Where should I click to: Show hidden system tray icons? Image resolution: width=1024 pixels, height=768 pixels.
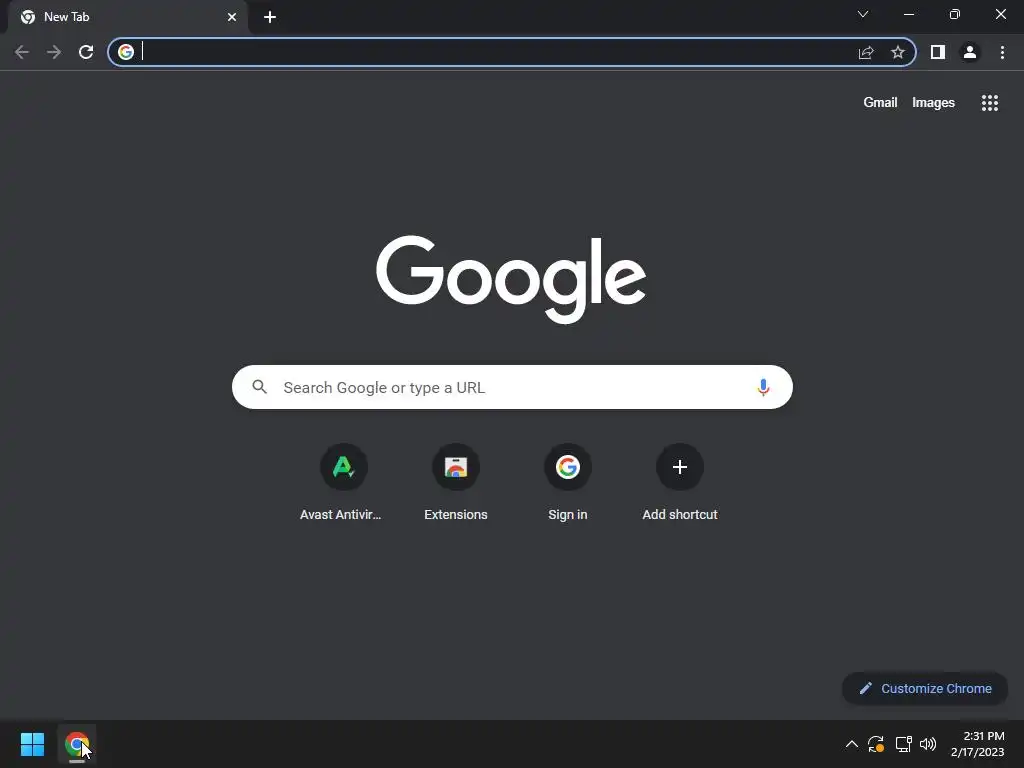point(852,744)
